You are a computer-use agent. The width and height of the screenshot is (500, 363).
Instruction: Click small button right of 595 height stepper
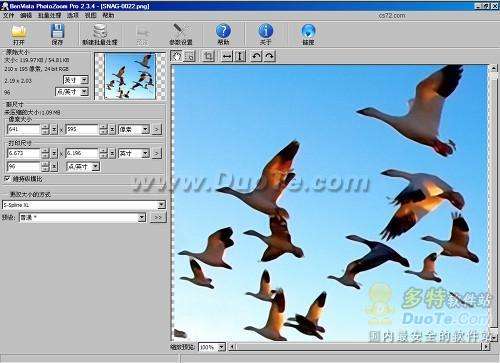click(113, 129)
